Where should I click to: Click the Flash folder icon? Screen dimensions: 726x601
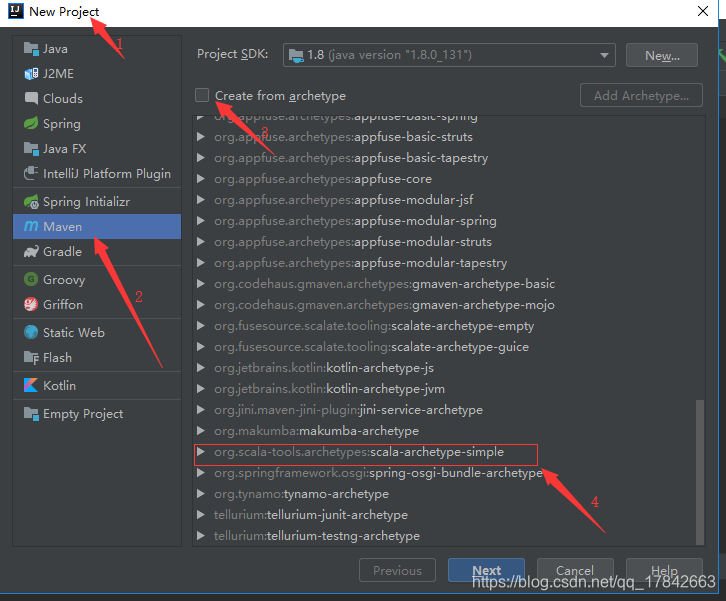point(31,357)
